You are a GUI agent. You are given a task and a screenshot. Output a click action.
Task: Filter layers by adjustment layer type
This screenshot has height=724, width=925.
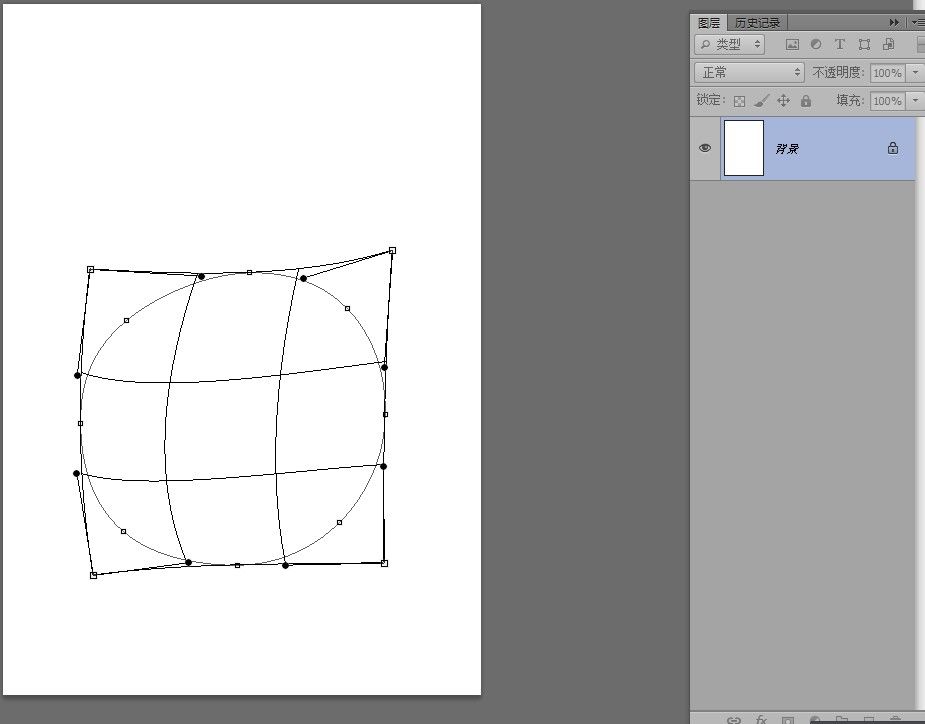pyautogui.click(x=816, y=44)
